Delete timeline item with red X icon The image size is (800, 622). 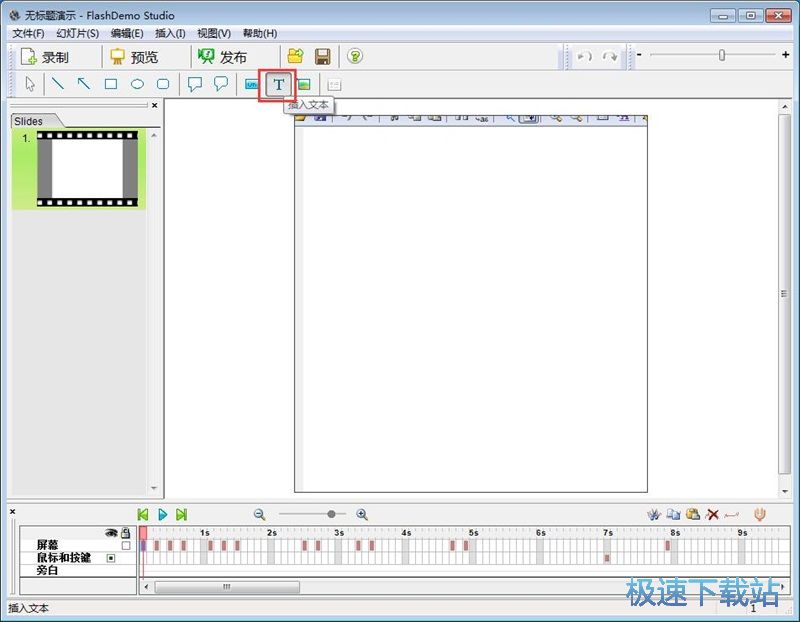712,514
